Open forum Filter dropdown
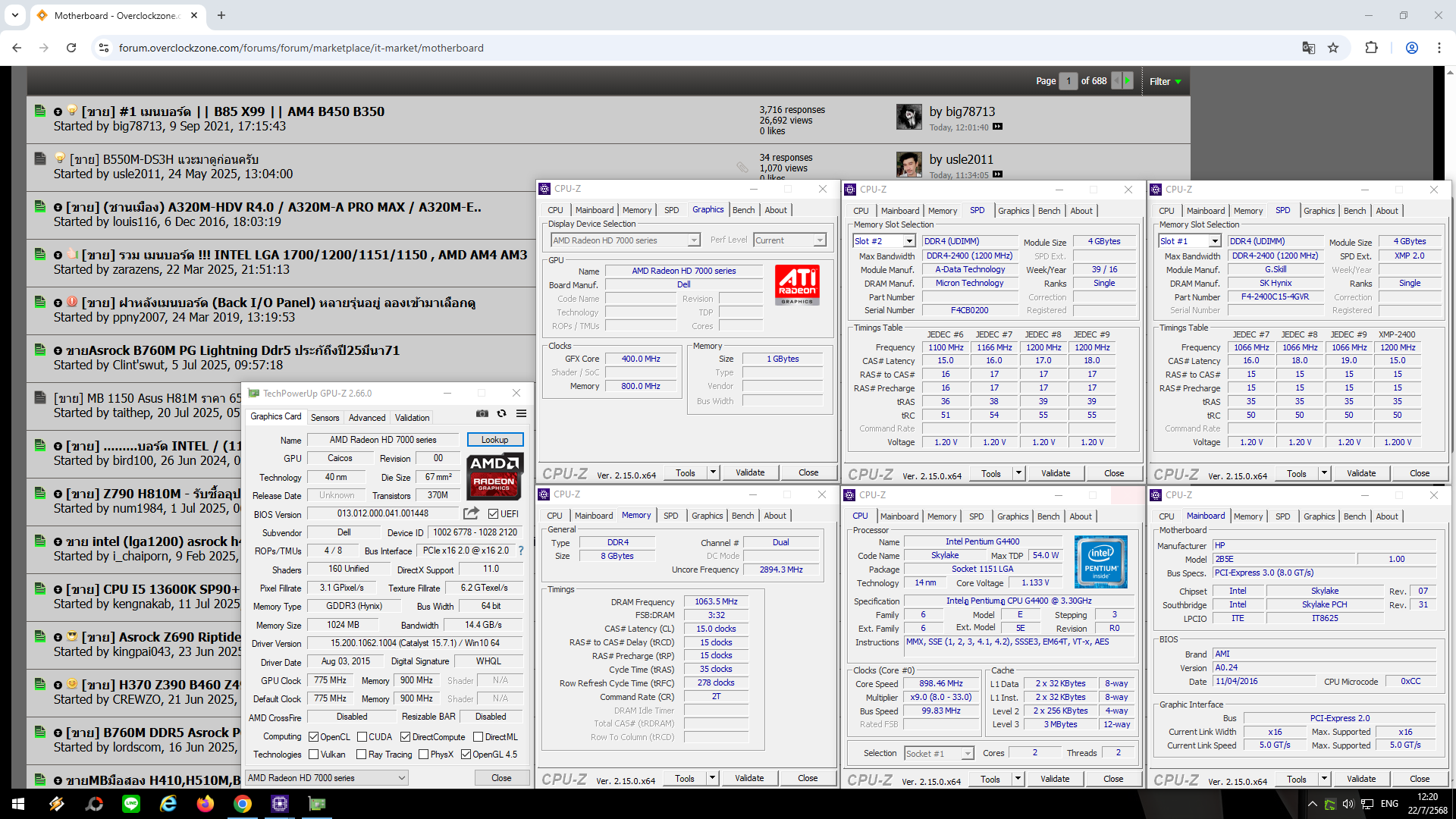Image resolution: width=1456 pixels, height=819 pixels. point(1165,81)
